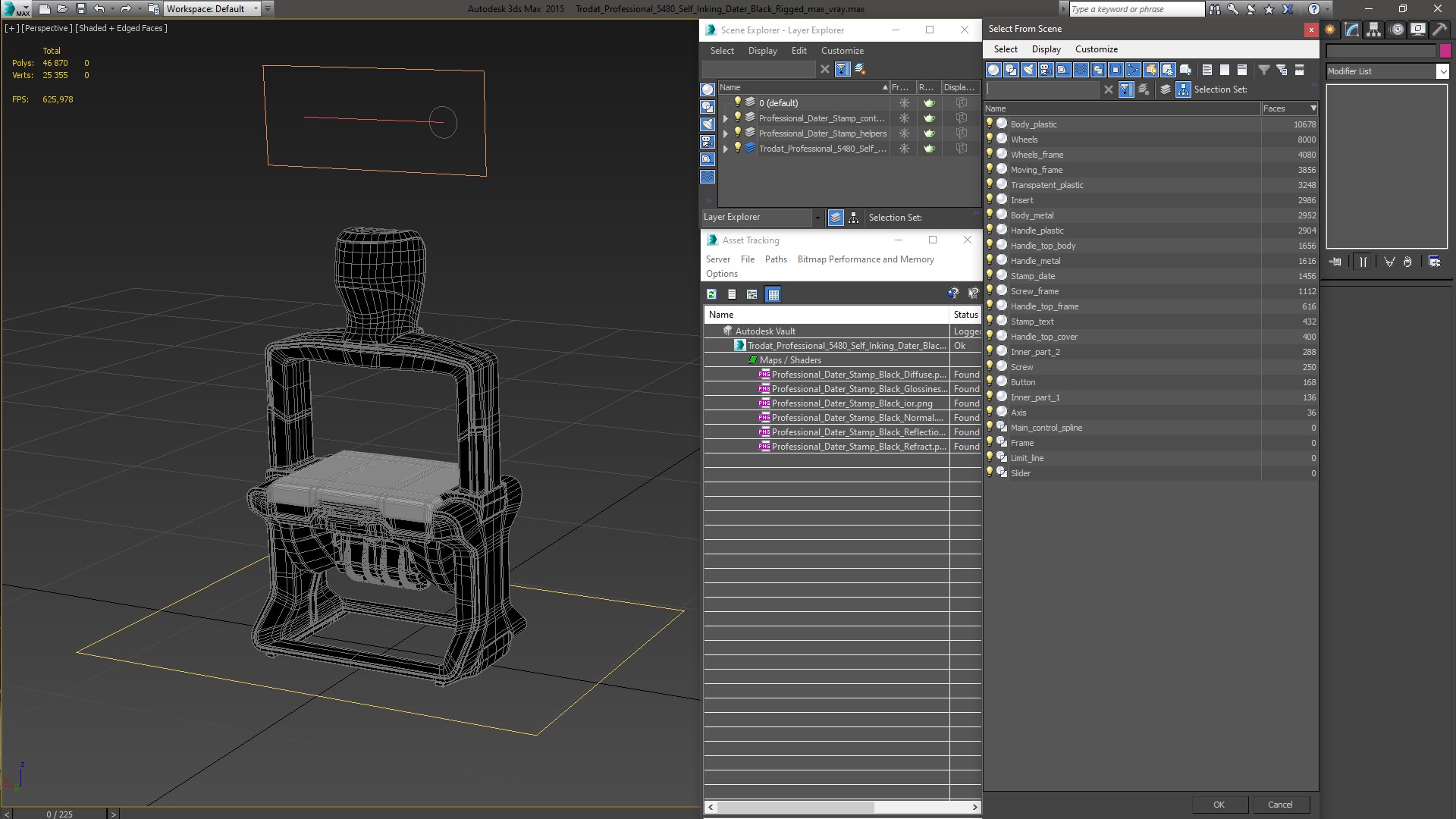Open the Hierarchy command panel tab

(1374, 30)
